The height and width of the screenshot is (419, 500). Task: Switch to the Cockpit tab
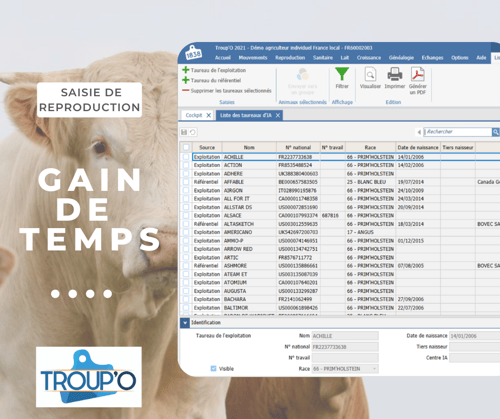[194, 115]
